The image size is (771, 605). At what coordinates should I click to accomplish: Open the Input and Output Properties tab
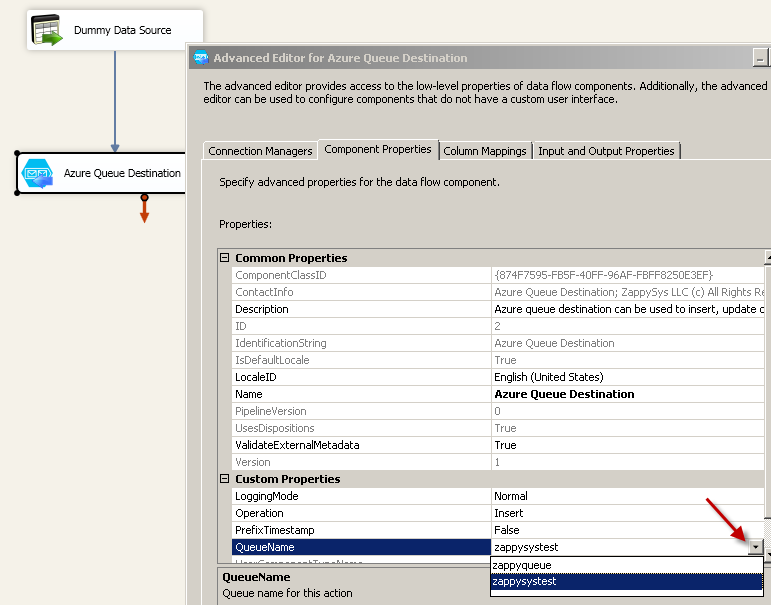(606, 151)
